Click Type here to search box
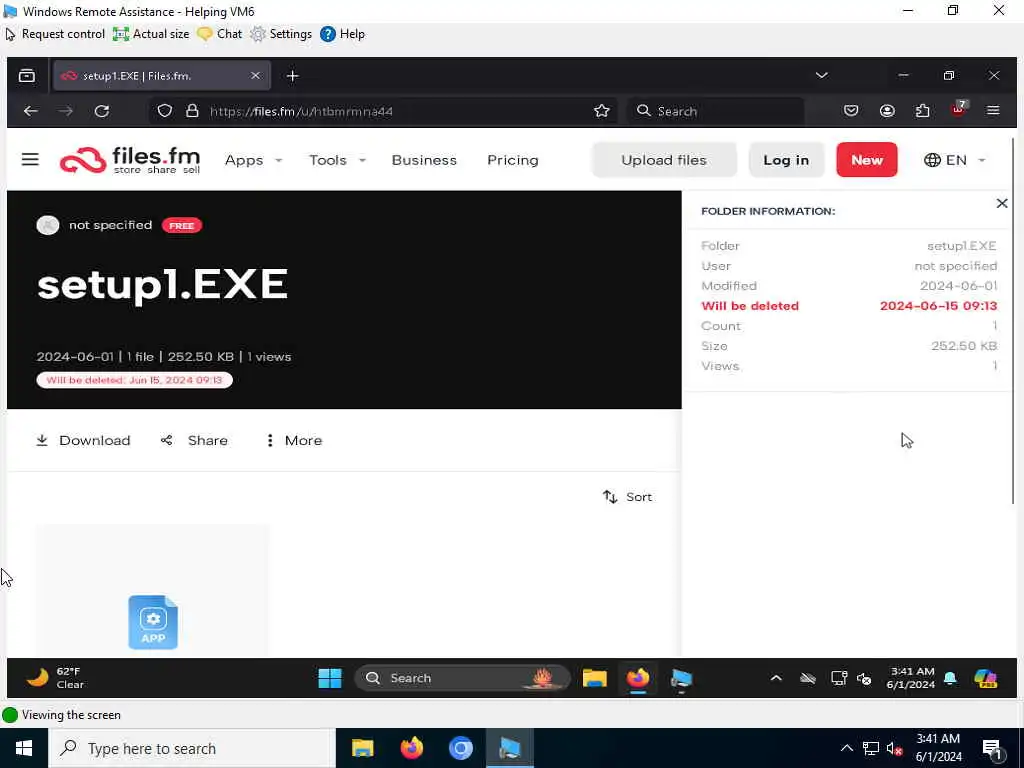Viewport: 1024px width, 768px height. 192,748
